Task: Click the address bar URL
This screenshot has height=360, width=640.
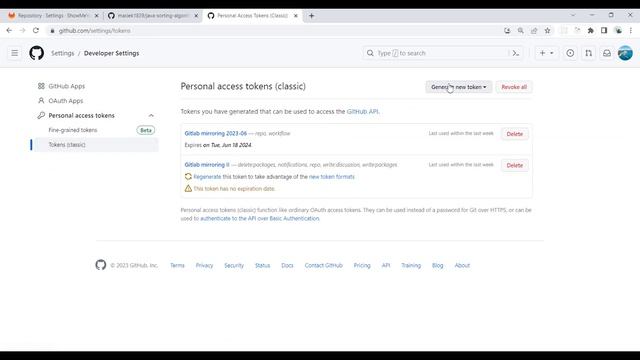Action: [x=94, y=31]
